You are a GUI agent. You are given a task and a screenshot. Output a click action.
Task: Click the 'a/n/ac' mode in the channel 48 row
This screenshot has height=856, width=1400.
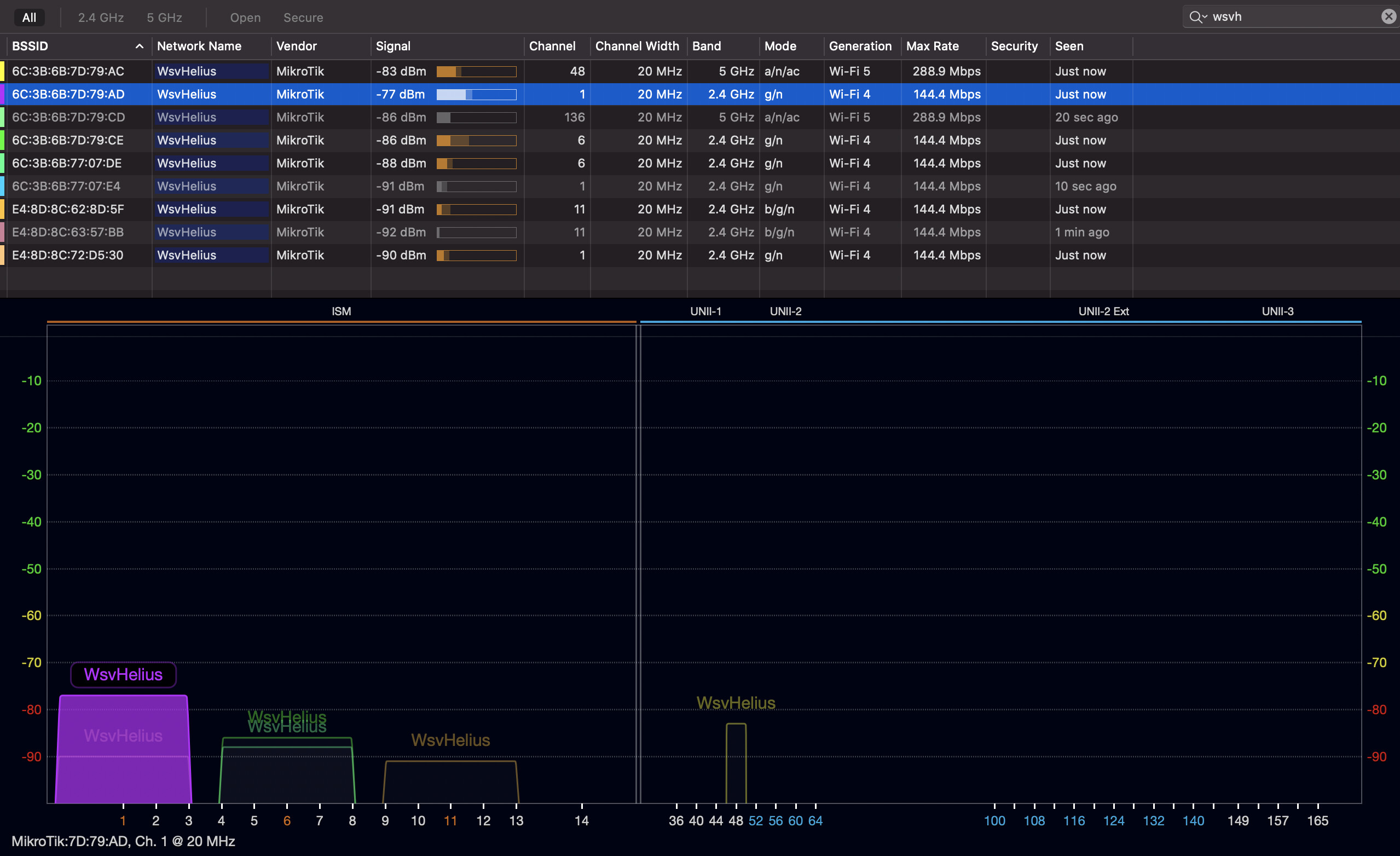(782, 71)
